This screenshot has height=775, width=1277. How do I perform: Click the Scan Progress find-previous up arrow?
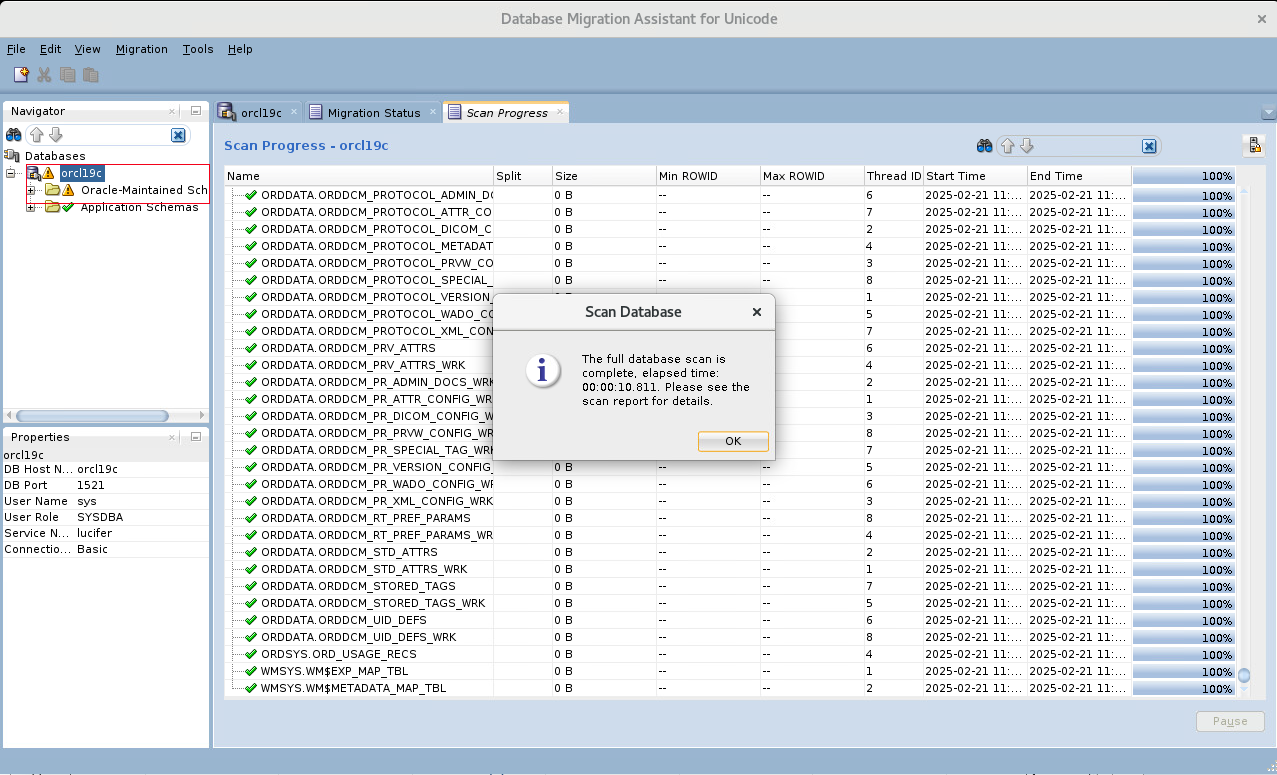coord(1008,146)
